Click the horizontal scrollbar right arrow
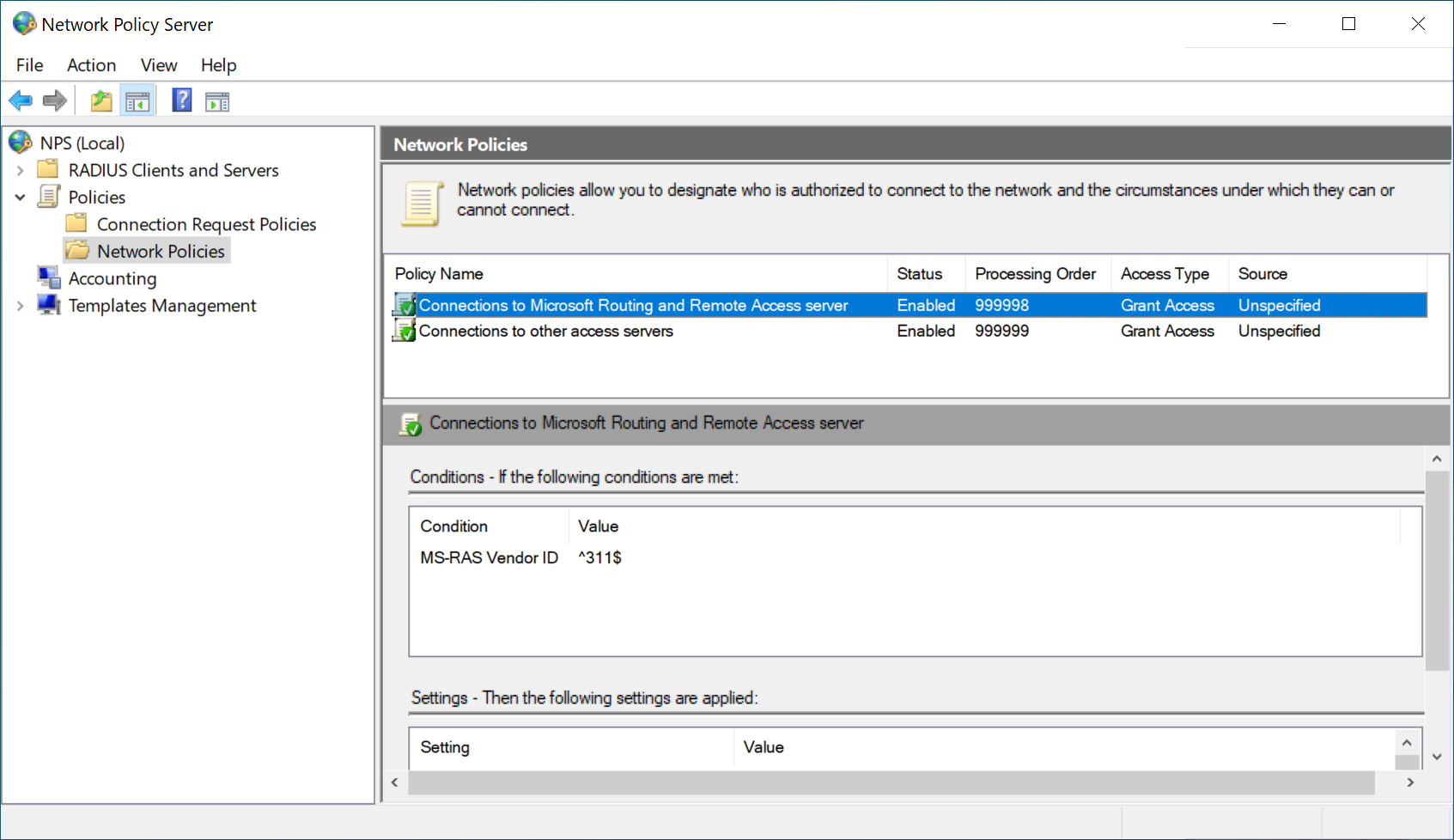The width and height of the screenshot is (1454, 840). click(1410, 782)
